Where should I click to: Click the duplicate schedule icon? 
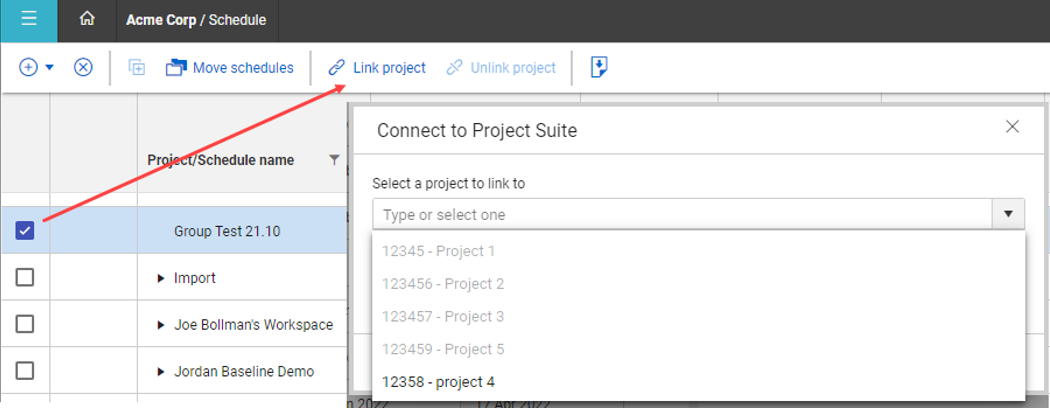click(137, 68)
